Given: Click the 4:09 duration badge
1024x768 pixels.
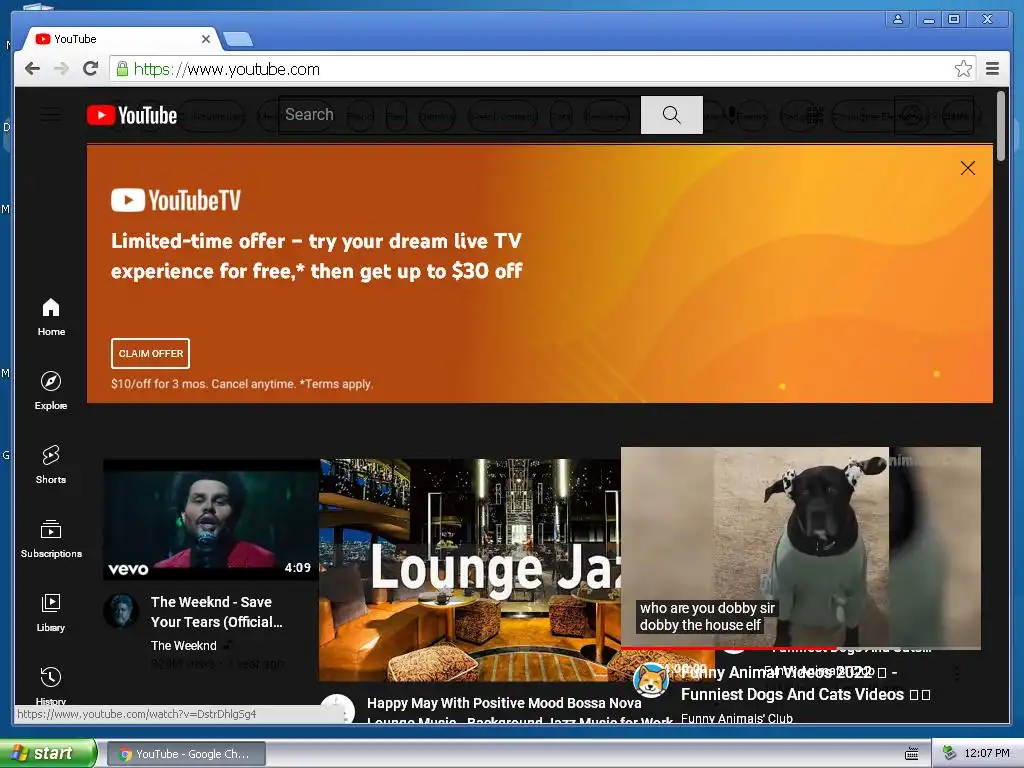Looking at the screenshot, I should (298, 568).
